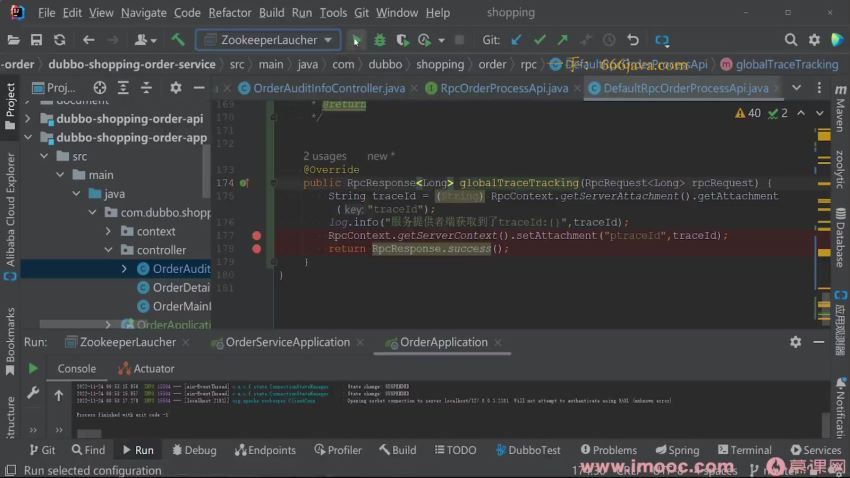The height and width of the screenshot is (478, 850).
Task: Open the Endpoints tool window
Action: click(266, 450)
